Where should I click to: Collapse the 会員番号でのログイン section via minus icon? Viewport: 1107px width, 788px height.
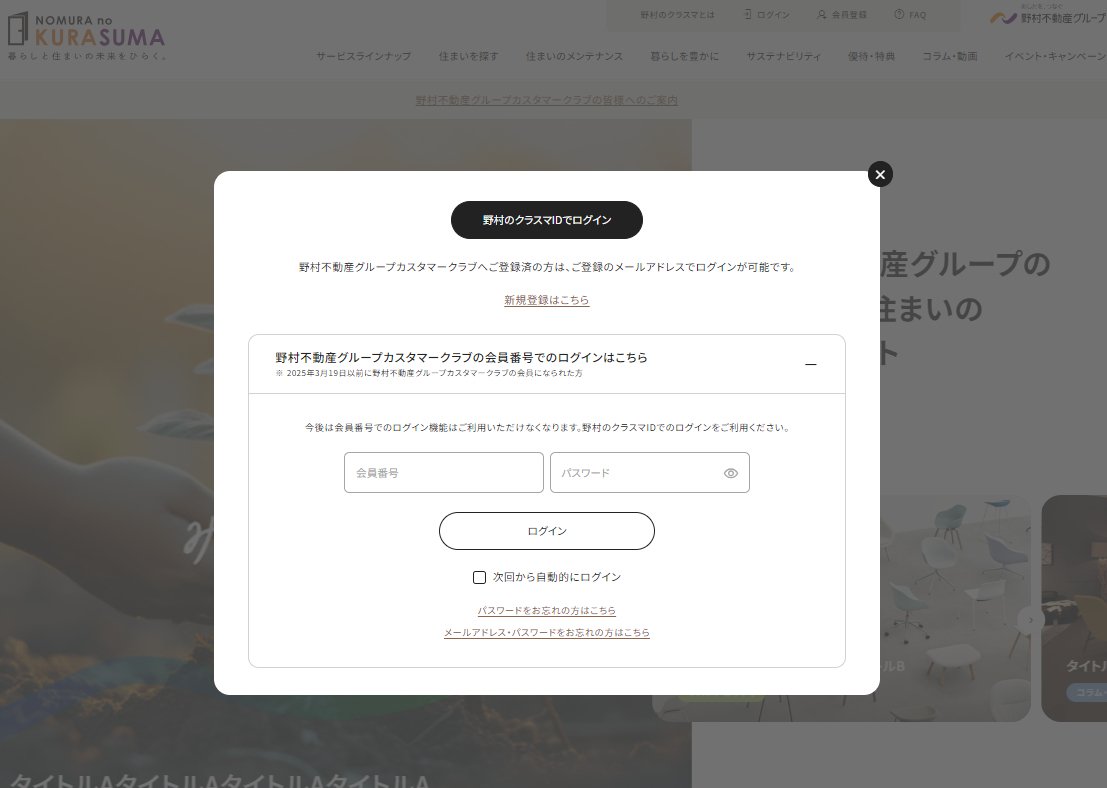click(x=810, y=364)
